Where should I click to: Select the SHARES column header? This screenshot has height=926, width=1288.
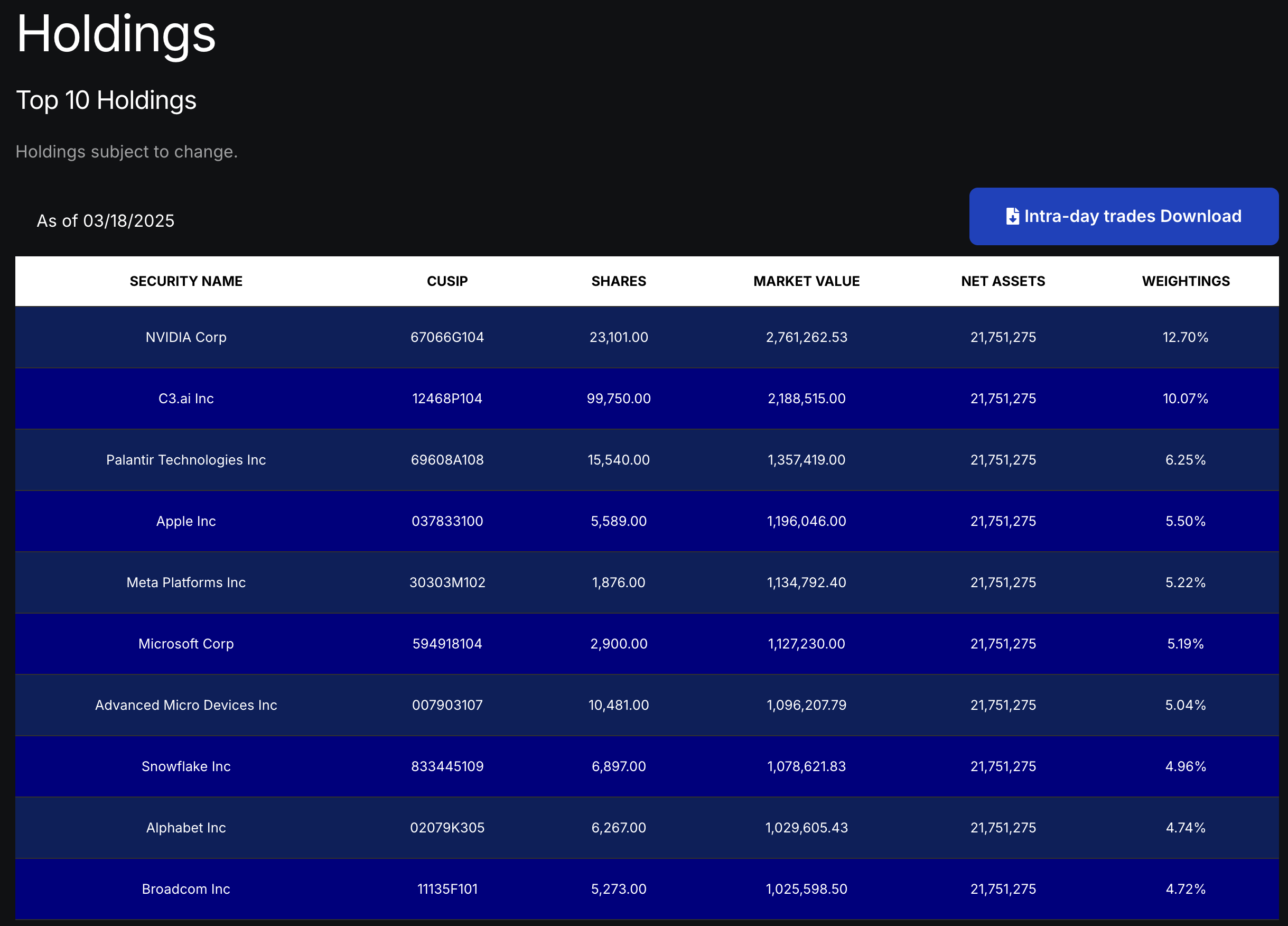[x=619, y=281]
